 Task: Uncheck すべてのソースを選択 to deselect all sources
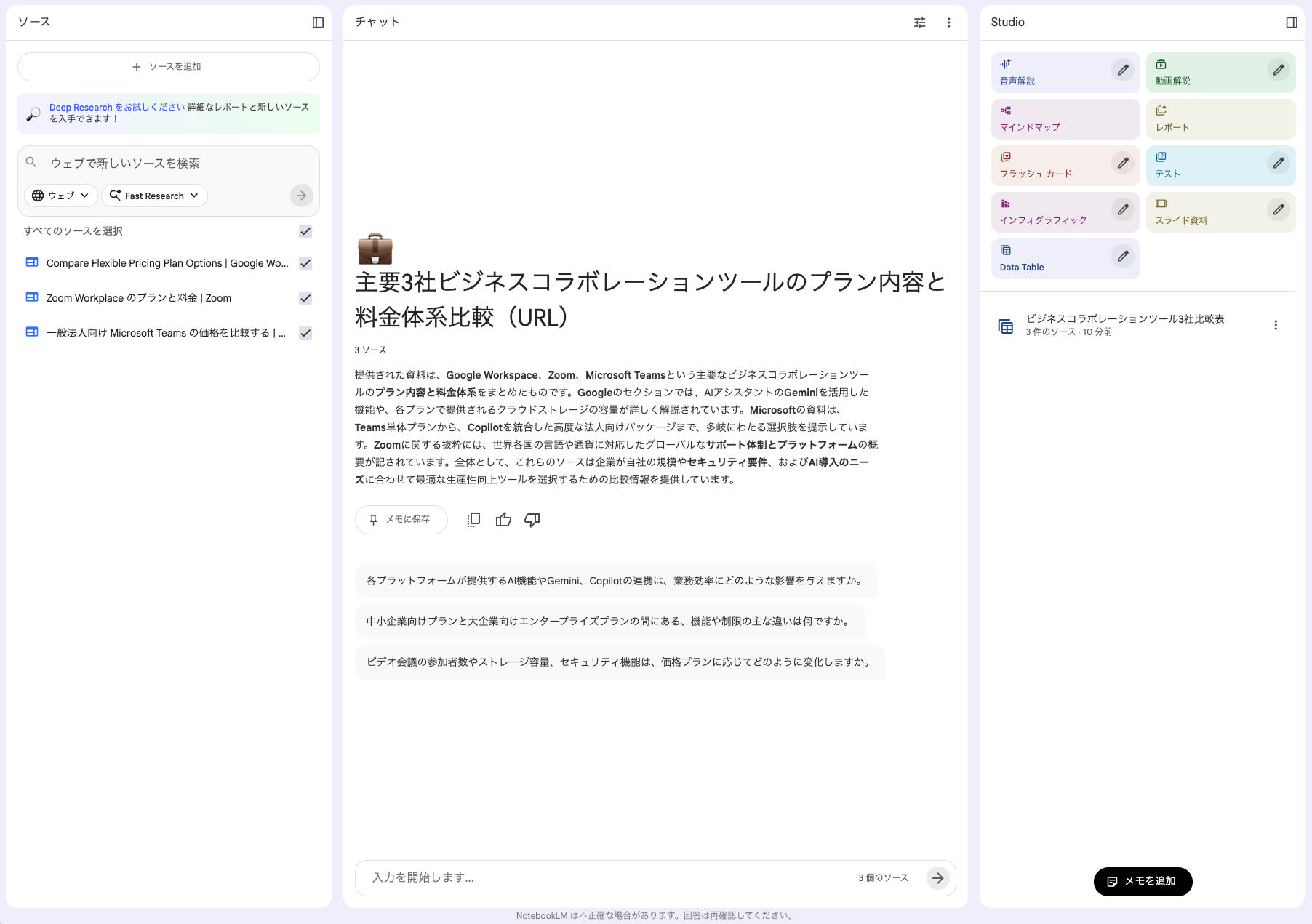[305, 230]
